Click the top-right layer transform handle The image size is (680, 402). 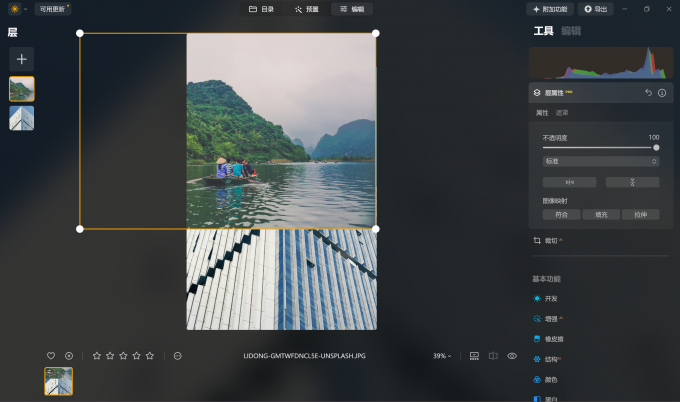click(376, 33)
